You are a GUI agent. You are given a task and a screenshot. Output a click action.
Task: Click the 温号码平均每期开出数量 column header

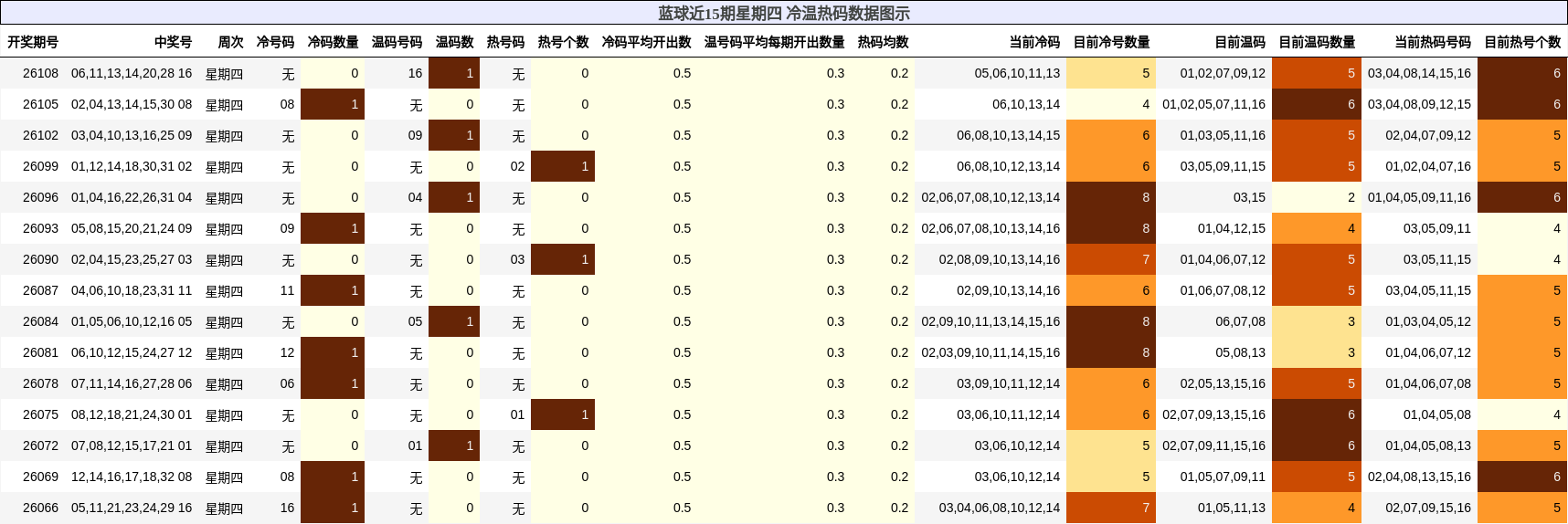point(774,42)
